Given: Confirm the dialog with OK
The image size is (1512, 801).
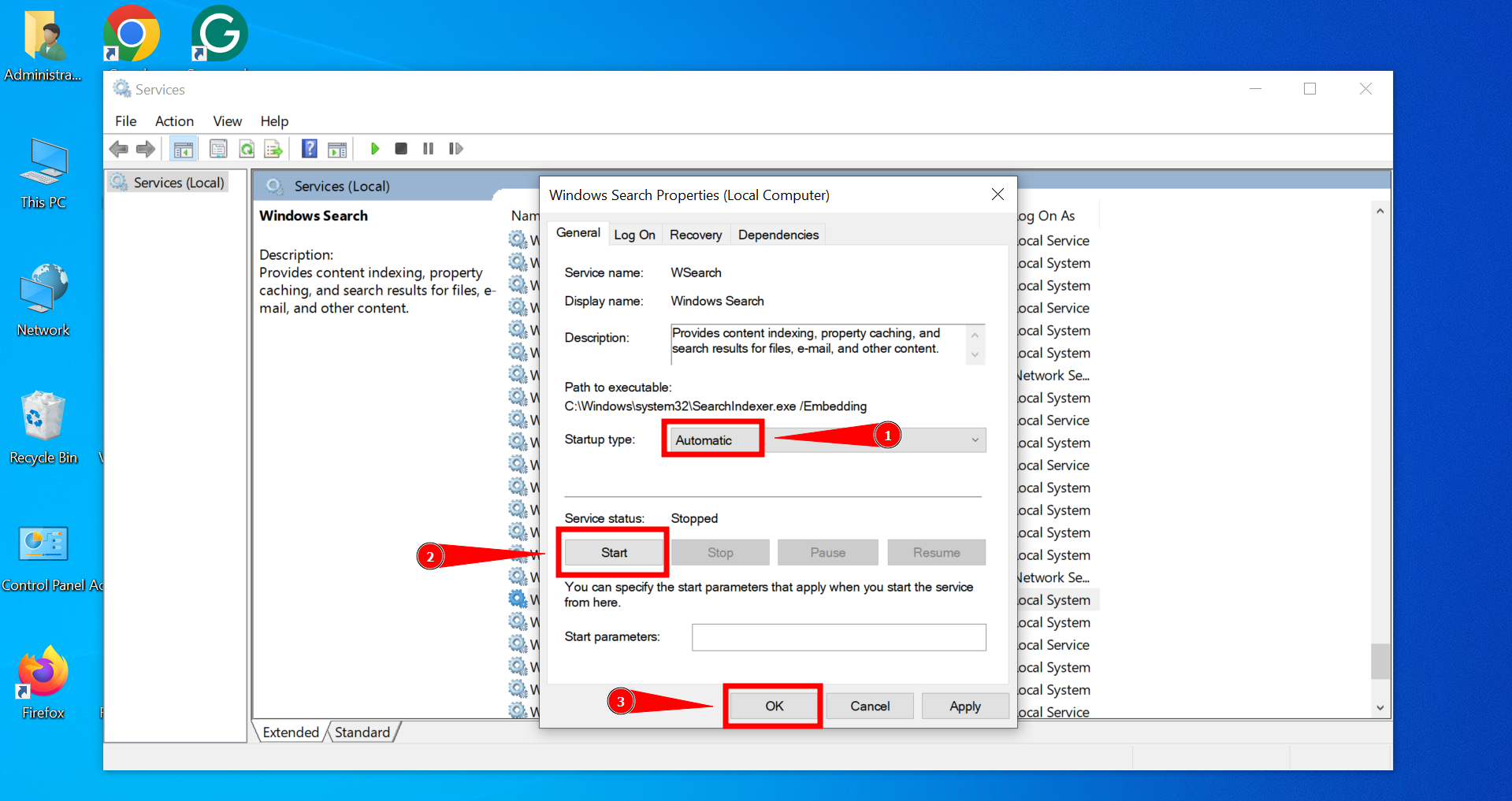Looking at the screenshot, I should point(774,706).
